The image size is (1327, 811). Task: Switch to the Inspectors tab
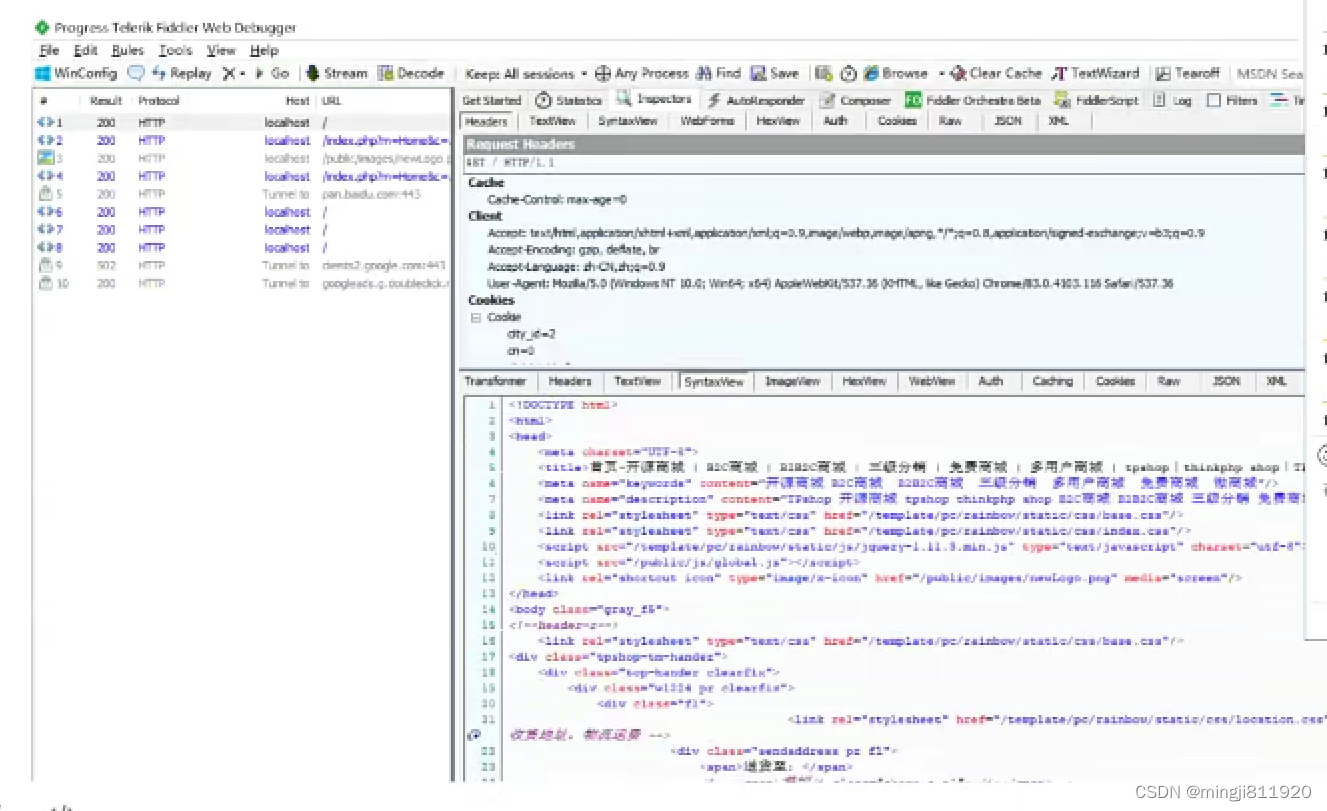[654, 99]
